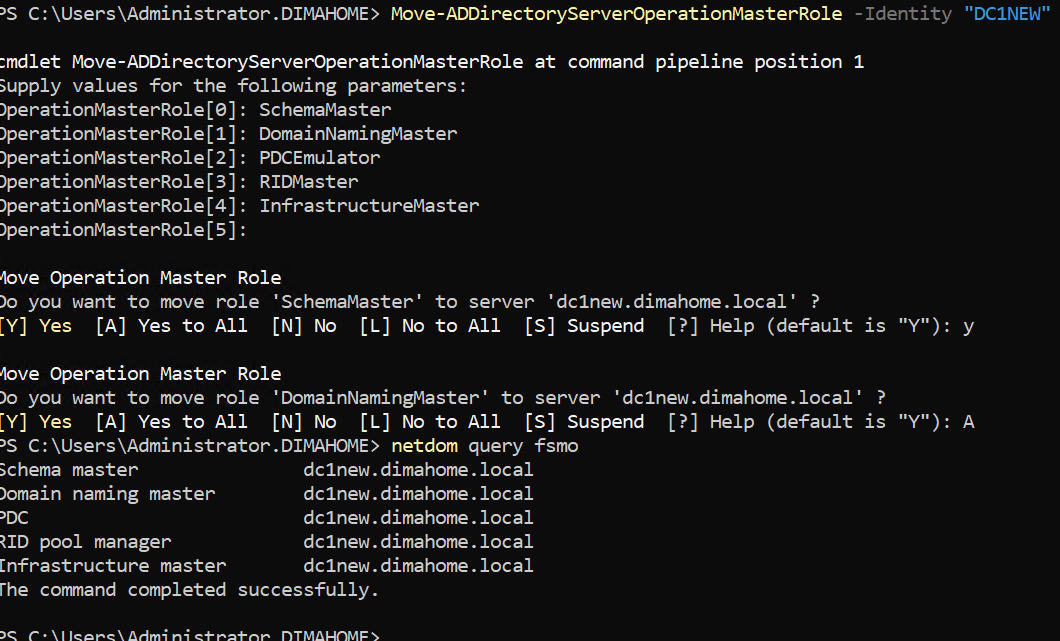Click the Domain naming master output row label

[x=107, y=494]
